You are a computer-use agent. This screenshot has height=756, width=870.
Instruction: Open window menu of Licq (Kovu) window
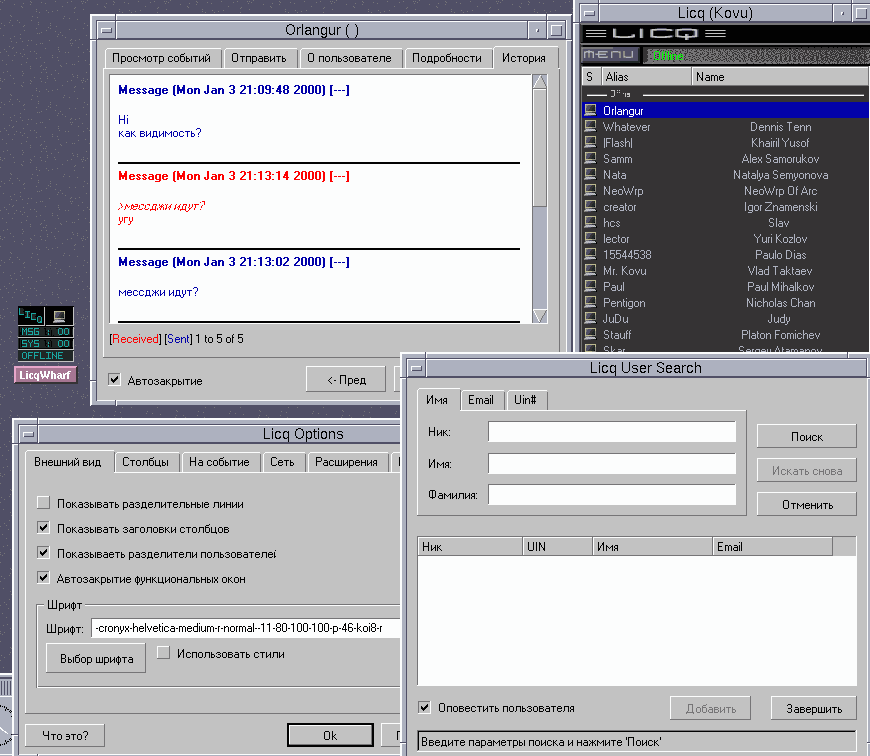(x=589, y=13)
